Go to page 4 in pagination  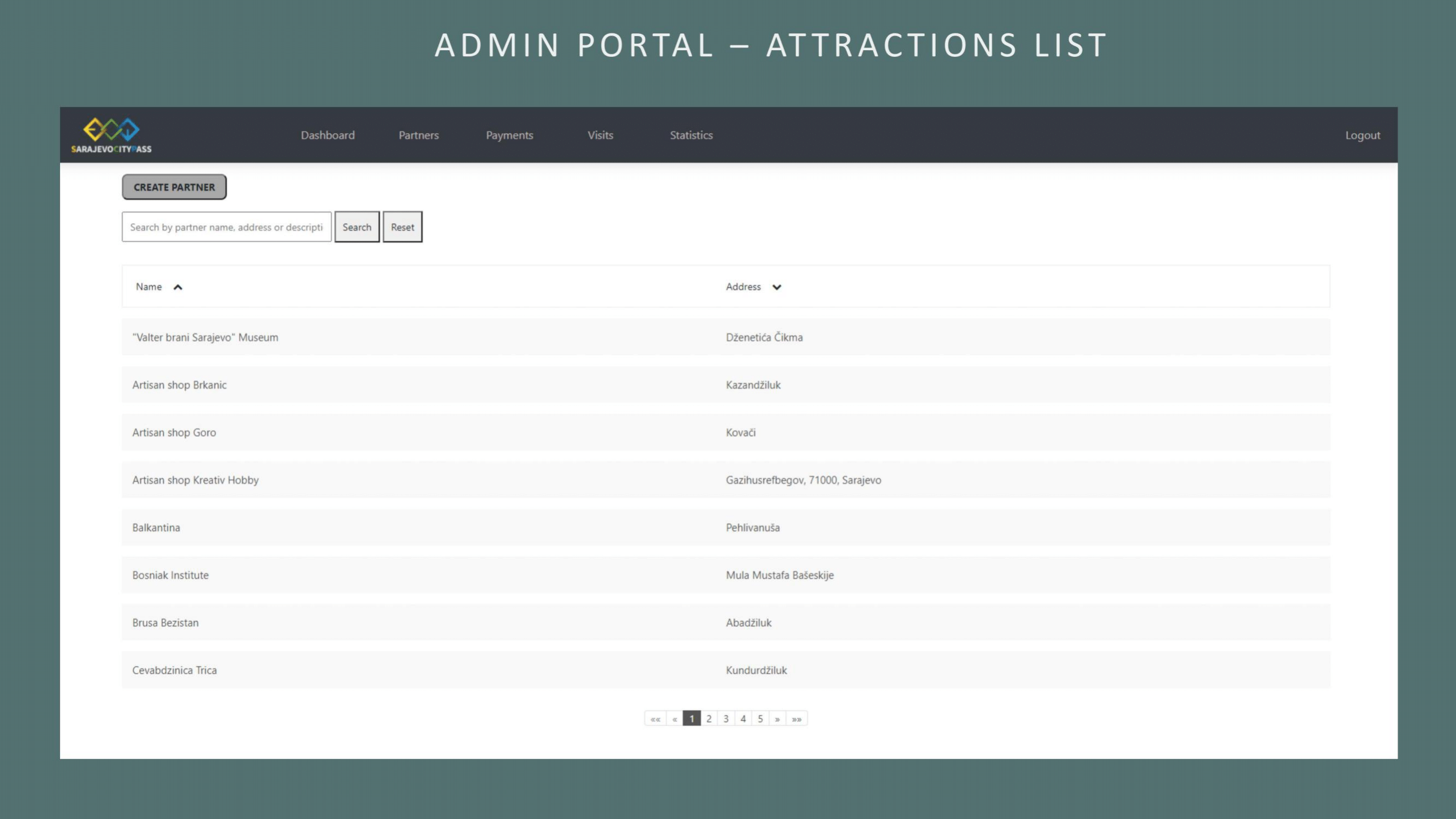click(x=743, y=719)
